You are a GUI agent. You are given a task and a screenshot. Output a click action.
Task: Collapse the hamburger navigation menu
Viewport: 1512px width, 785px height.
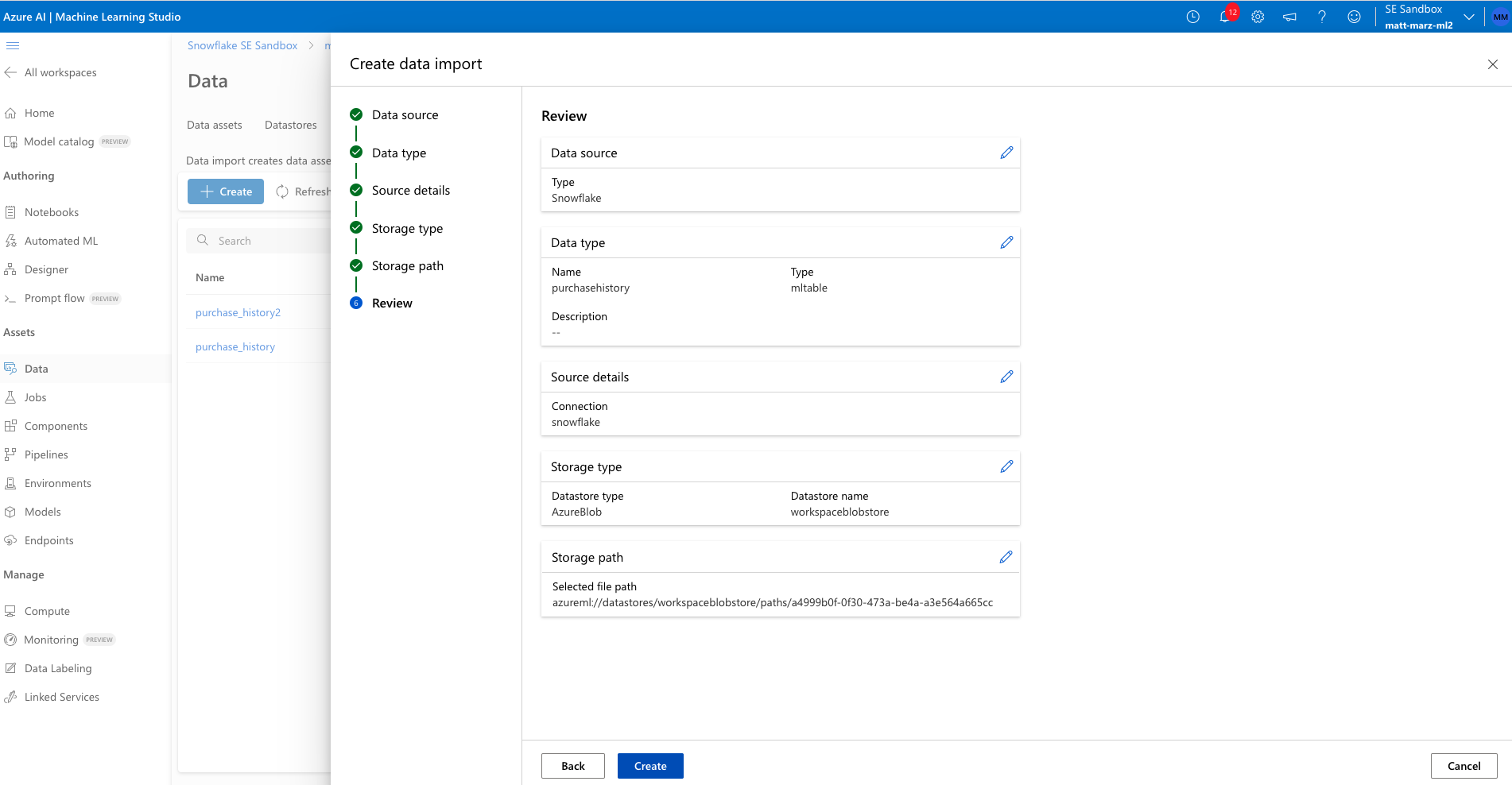coord(13,45)
